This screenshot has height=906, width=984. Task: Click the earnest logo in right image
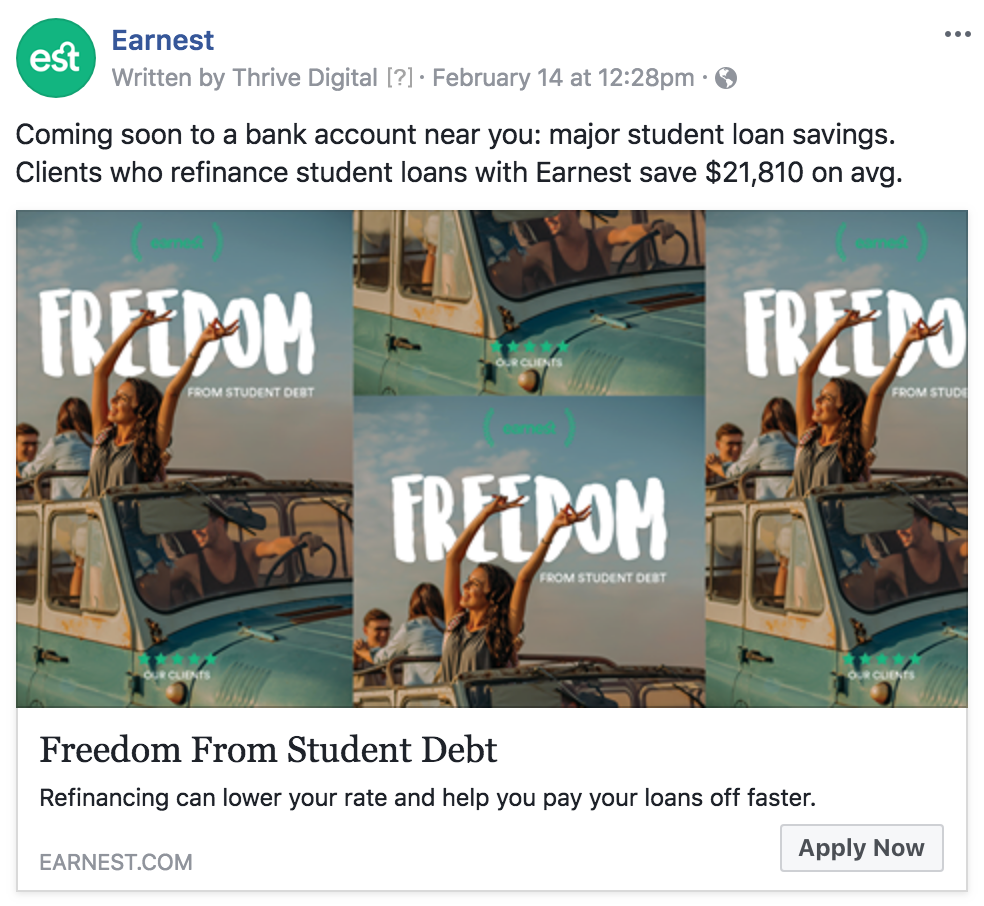tap(880, 242)
